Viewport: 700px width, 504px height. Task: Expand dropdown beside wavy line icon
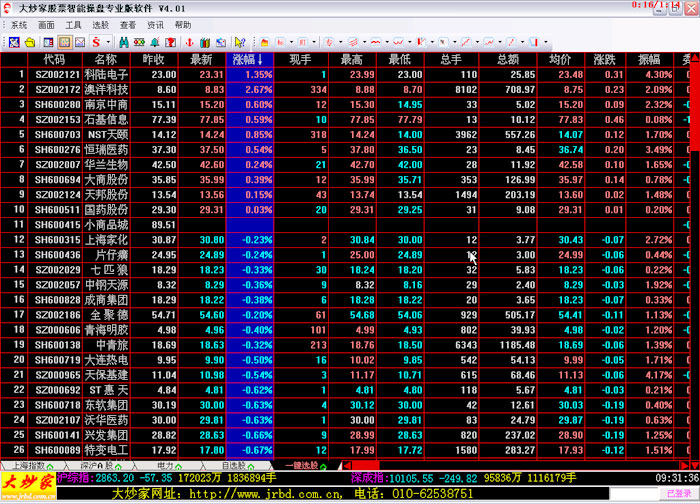click(387, 42)
